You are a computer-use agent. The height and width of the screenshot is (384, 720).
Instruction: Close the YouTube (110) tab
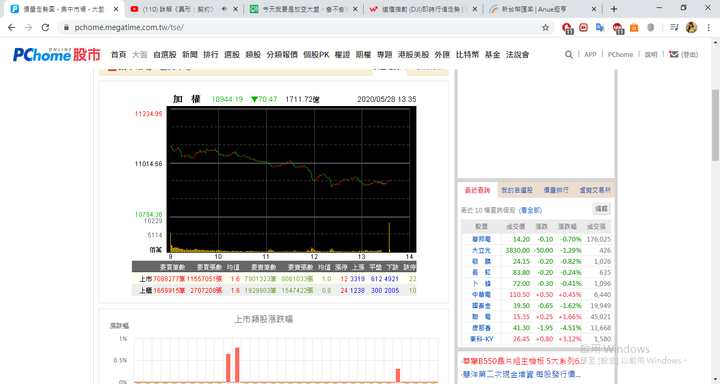click(236, 9)
